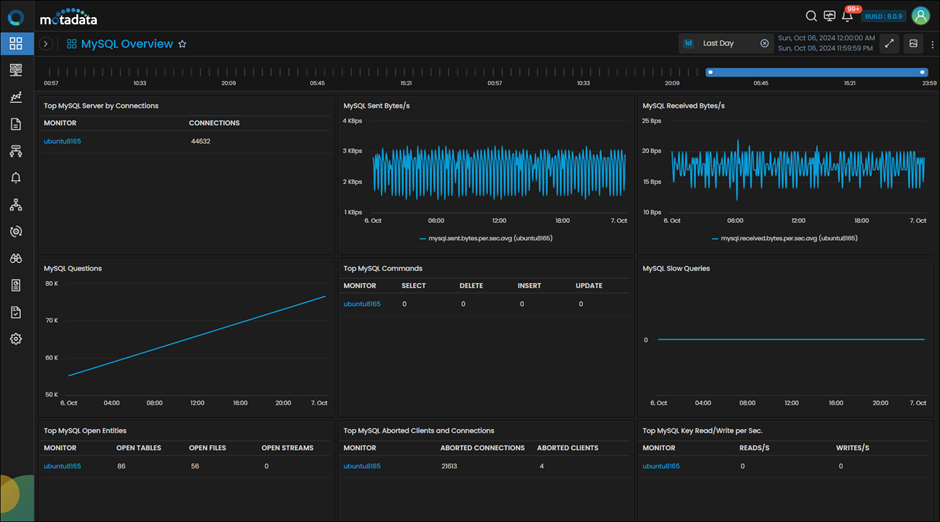
Task: Open ubuntu8165 link in Connections widget
Action: tap(62, 141)
